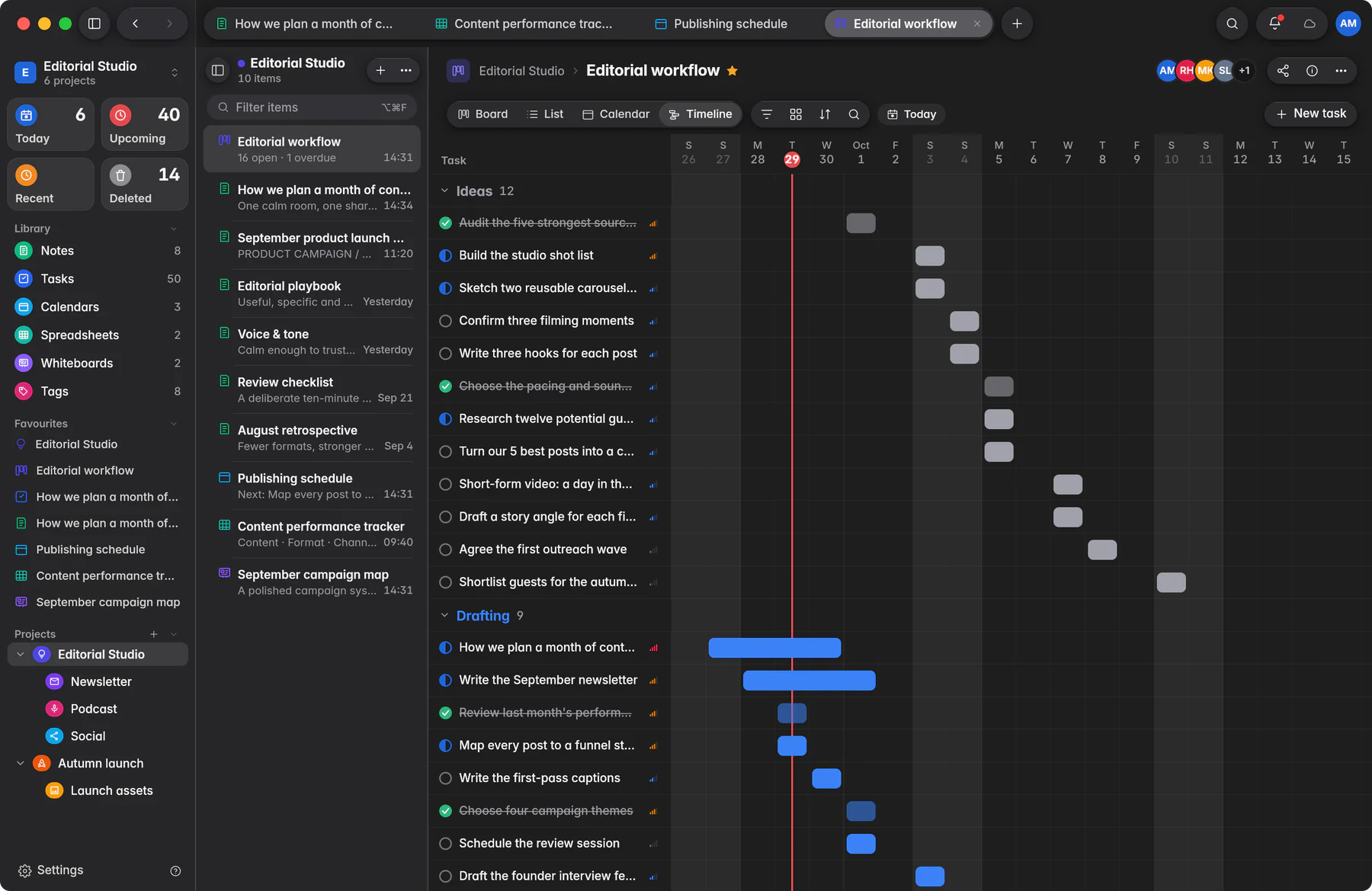Collapse Autumn launch project tree

tap(21, 764)
